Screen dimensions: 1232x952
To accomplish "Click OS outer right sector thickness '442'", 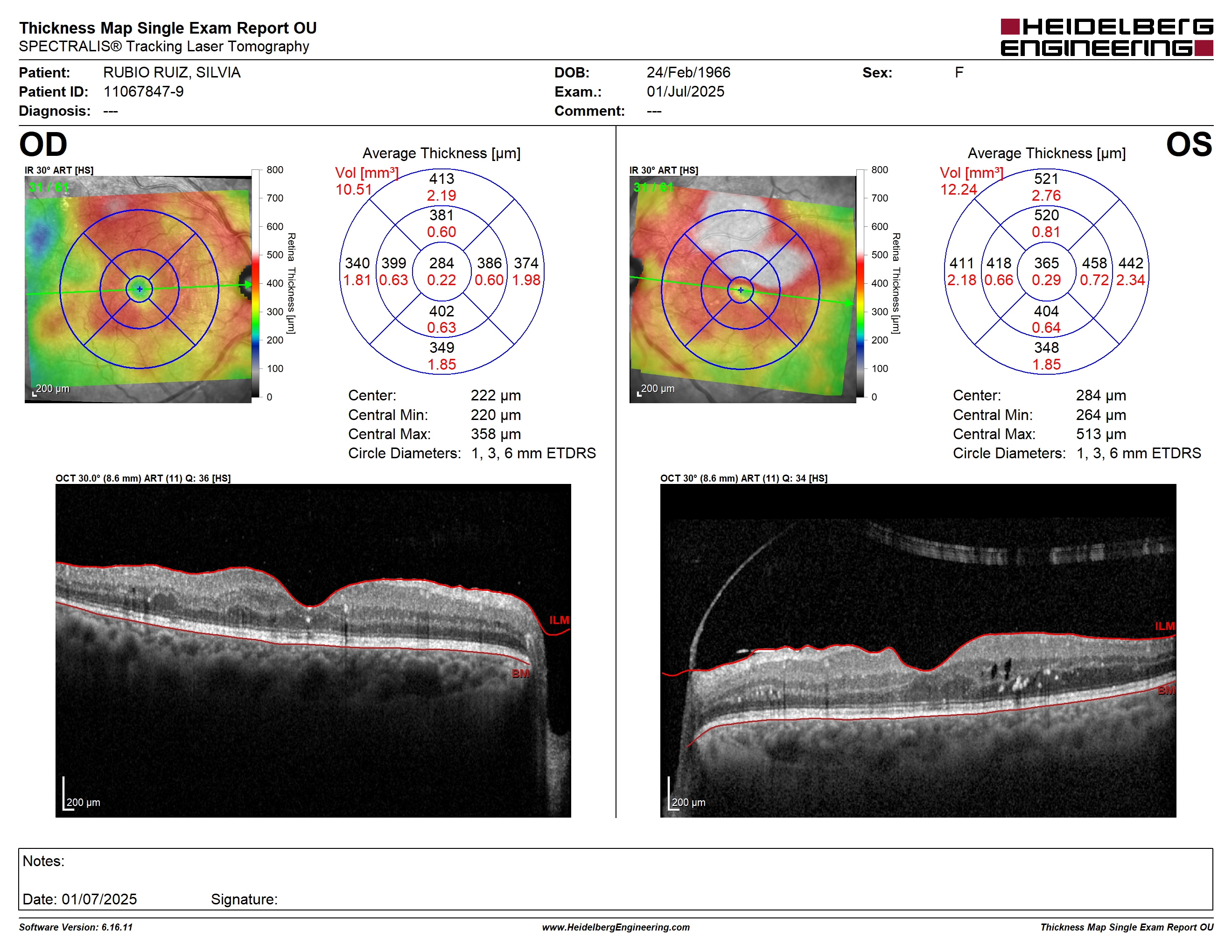I will (1130, 263).
